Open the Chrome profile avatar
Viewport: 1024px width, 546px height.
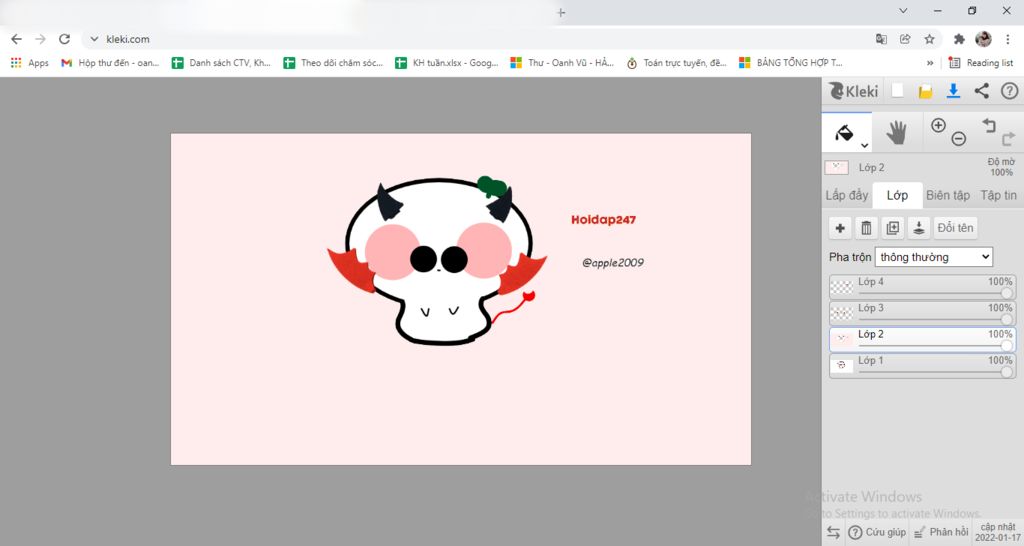coord(984,39)
